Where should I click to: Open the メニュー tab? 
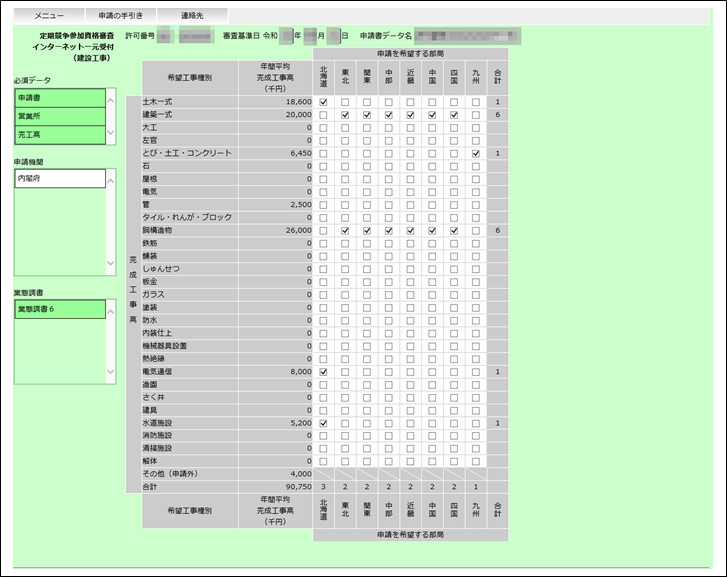pyautogui.click(x=49, y=16)
